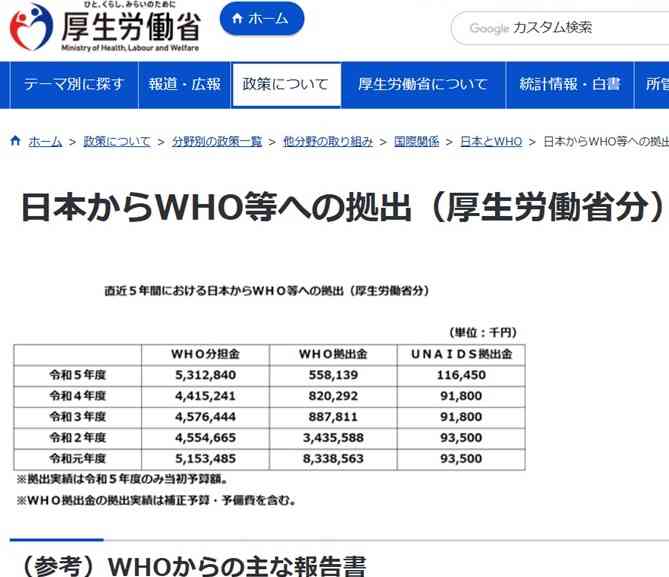The width and height of the screenshot is (669, 577).
Task: Open the 厚生労働省について menu
Action: (x=423, y=85)
